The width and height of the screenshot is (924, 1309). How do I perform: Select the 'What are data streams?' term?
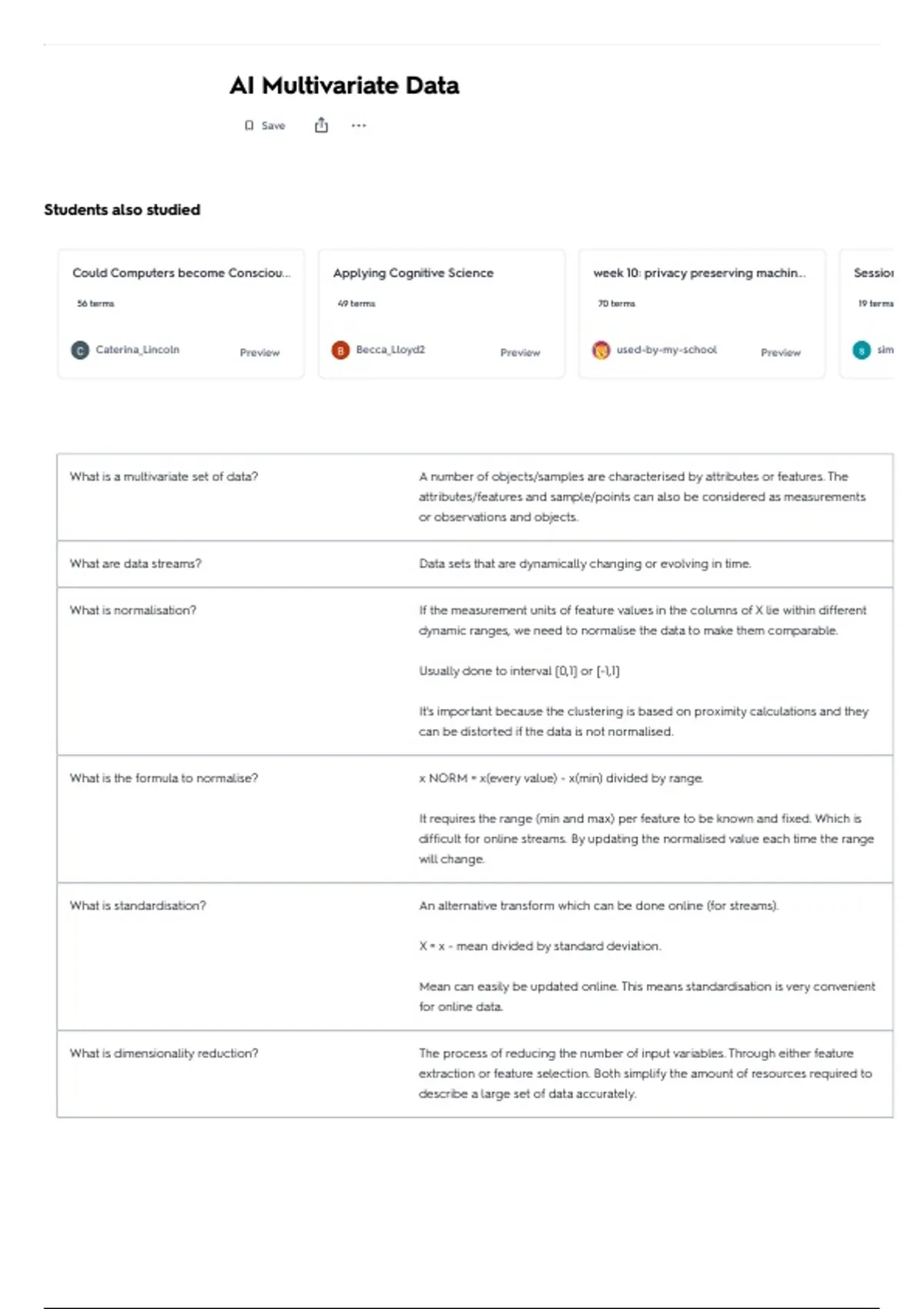136,564
